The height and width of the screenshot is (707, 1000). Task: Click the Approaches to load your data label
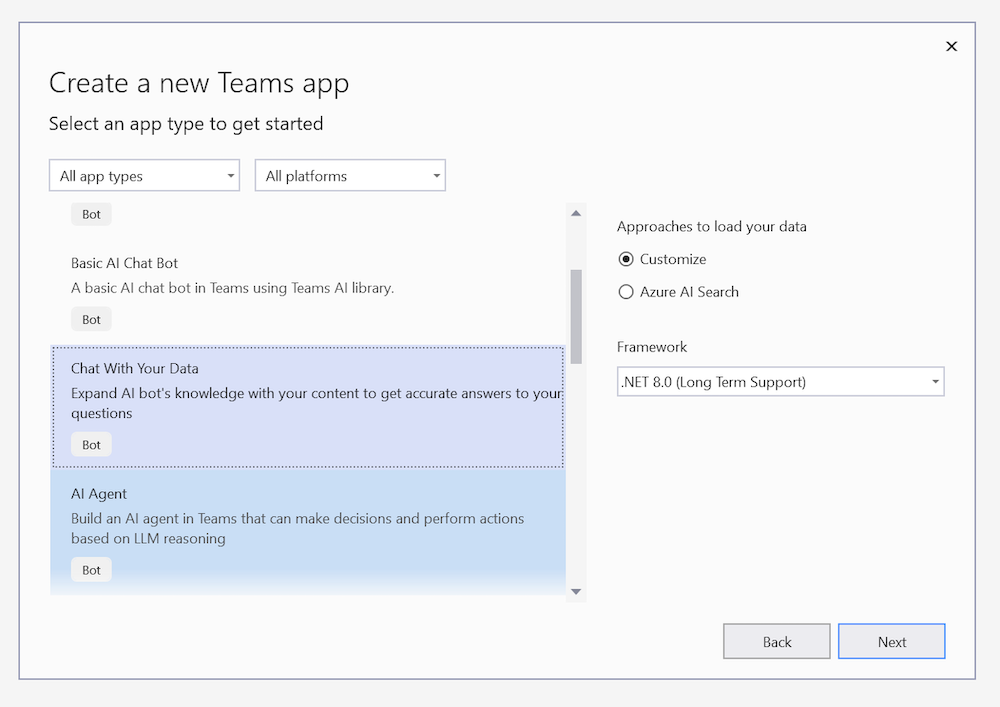coord(711,226)
